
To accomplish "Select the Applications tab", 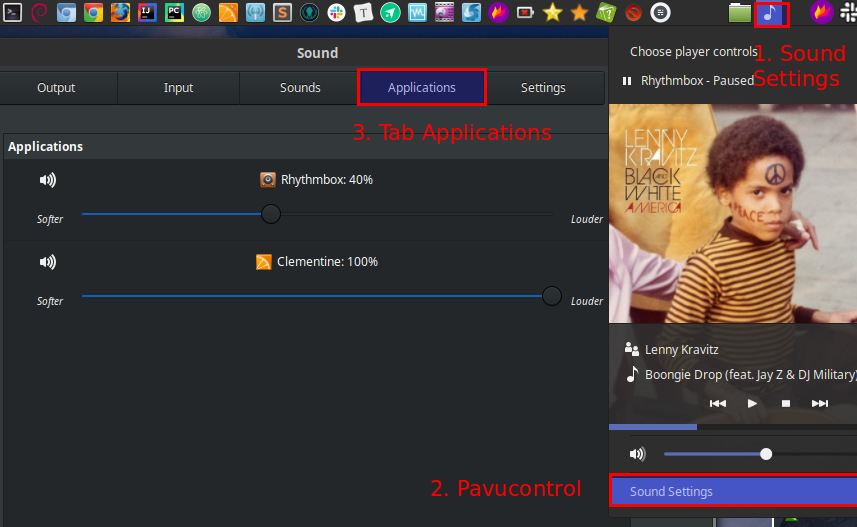I will click(x=421, y=87).
